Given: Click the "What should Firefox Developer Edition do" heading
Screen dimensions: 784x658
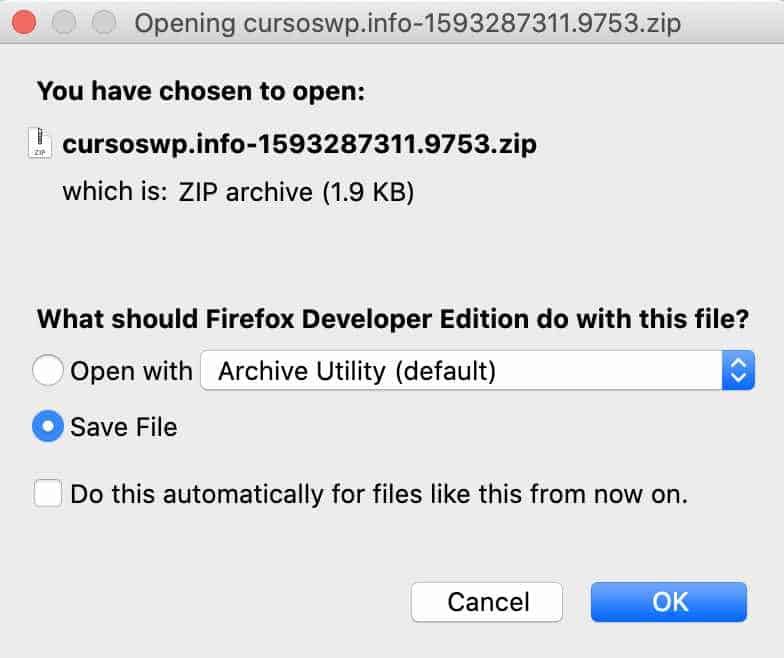Looking at the screenshot, I should pyautogui.click(x=394, y=320).
